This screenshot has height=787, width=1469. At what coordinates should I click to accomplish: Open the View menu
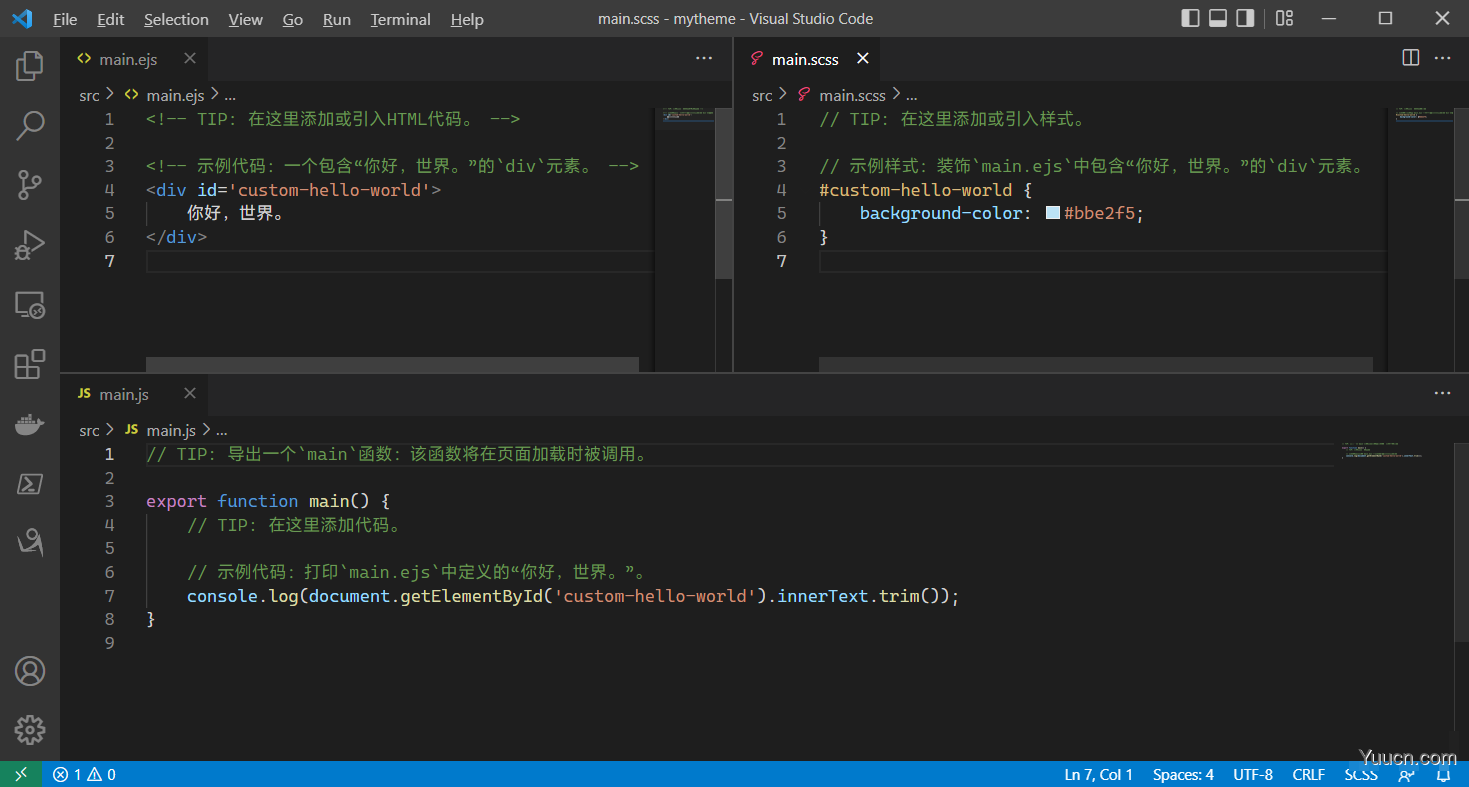click(245, 19)
